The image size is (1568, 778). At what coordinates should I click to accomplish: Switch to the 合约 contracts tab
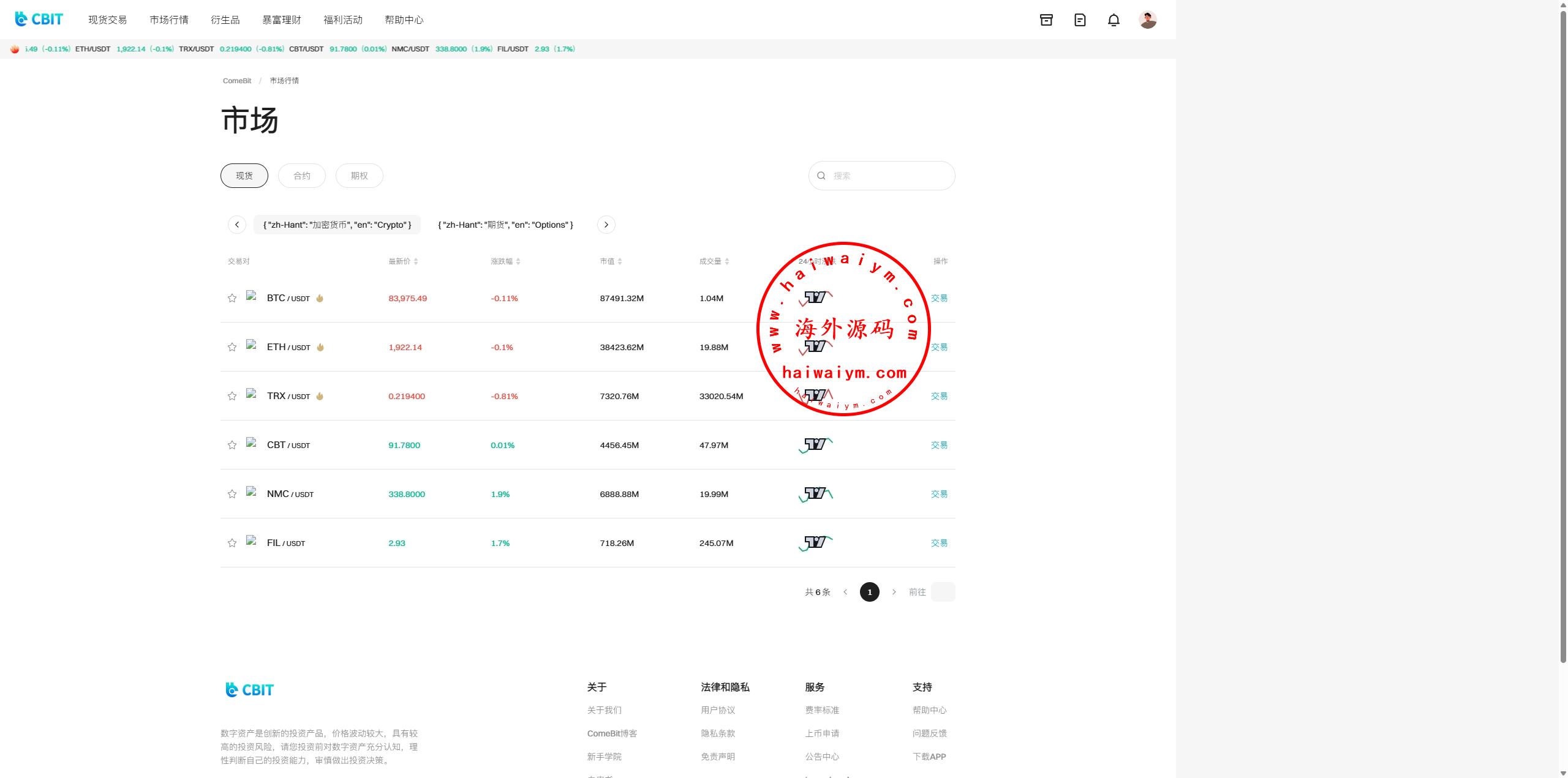point(302,176)
